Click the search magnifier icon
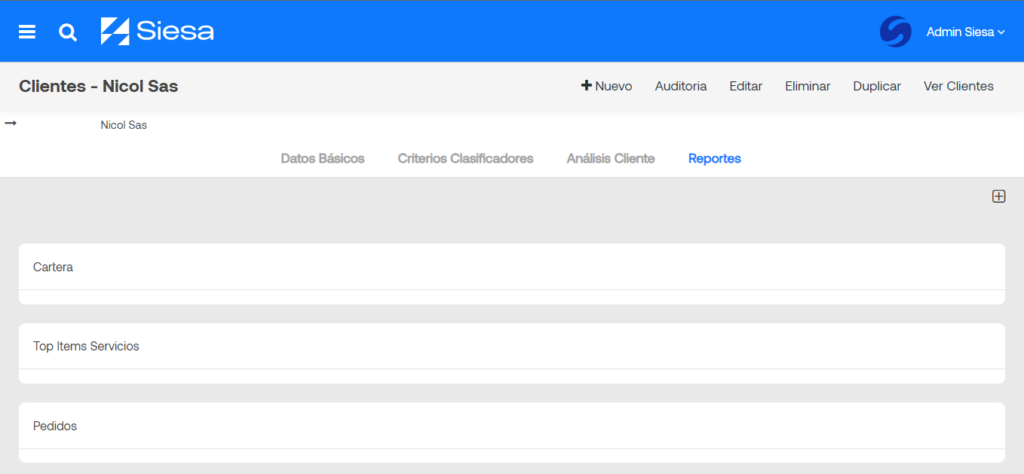The width and height of the screenshot is (1024, 474). (x=68, y=32)
